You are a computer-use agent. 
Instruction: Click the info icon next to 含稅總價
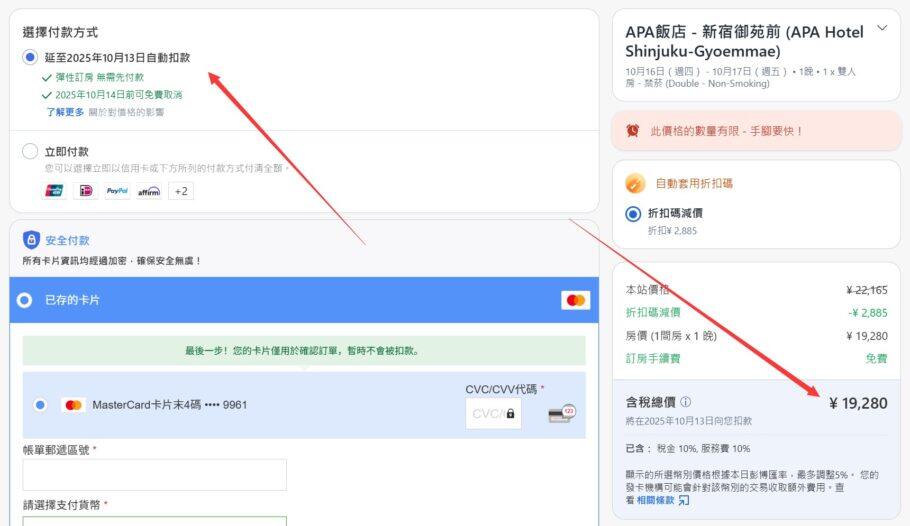(685, 402)
